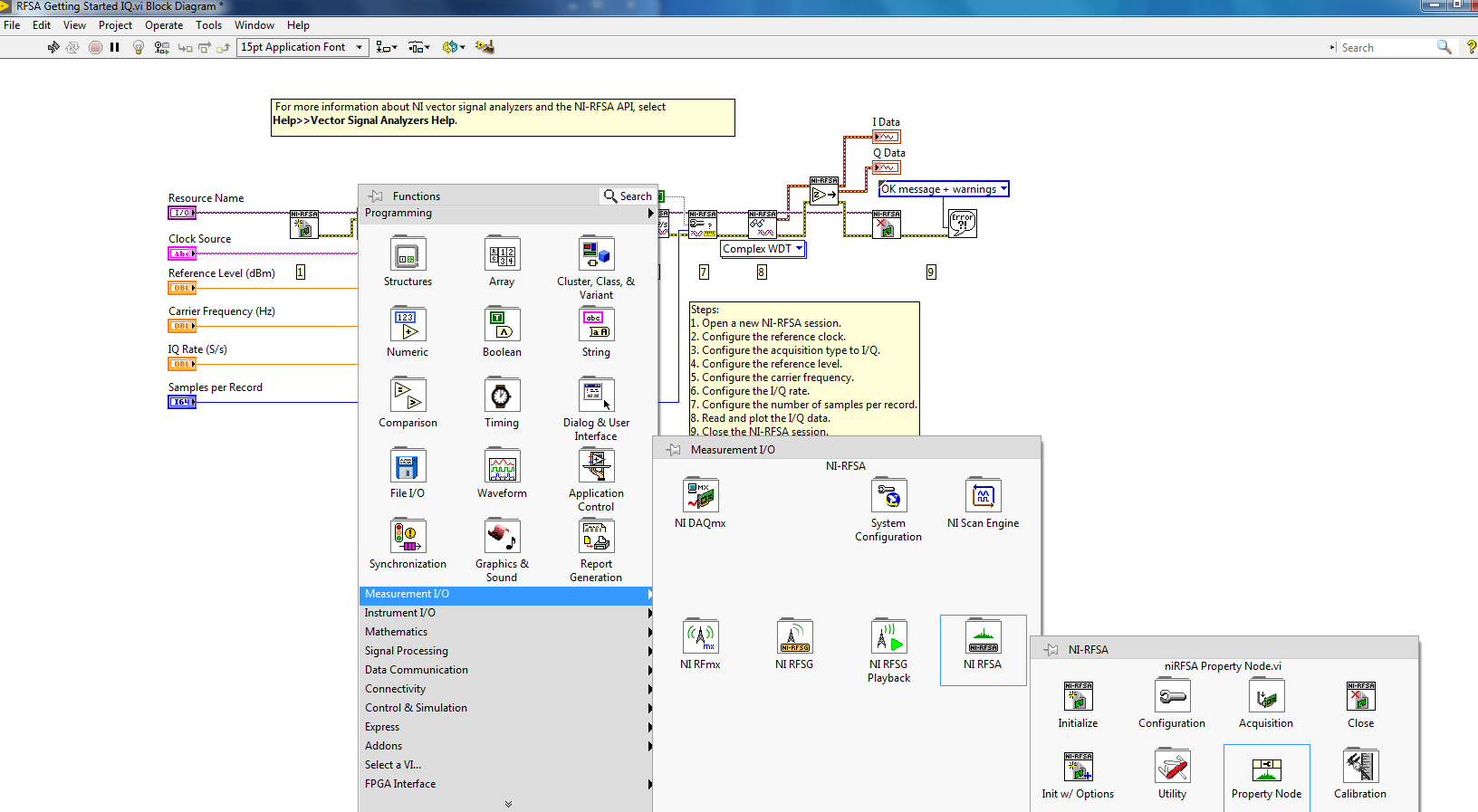Open the Align Objects dropdown
This screenshot has width=1478, height=812.
click(387, 47)
